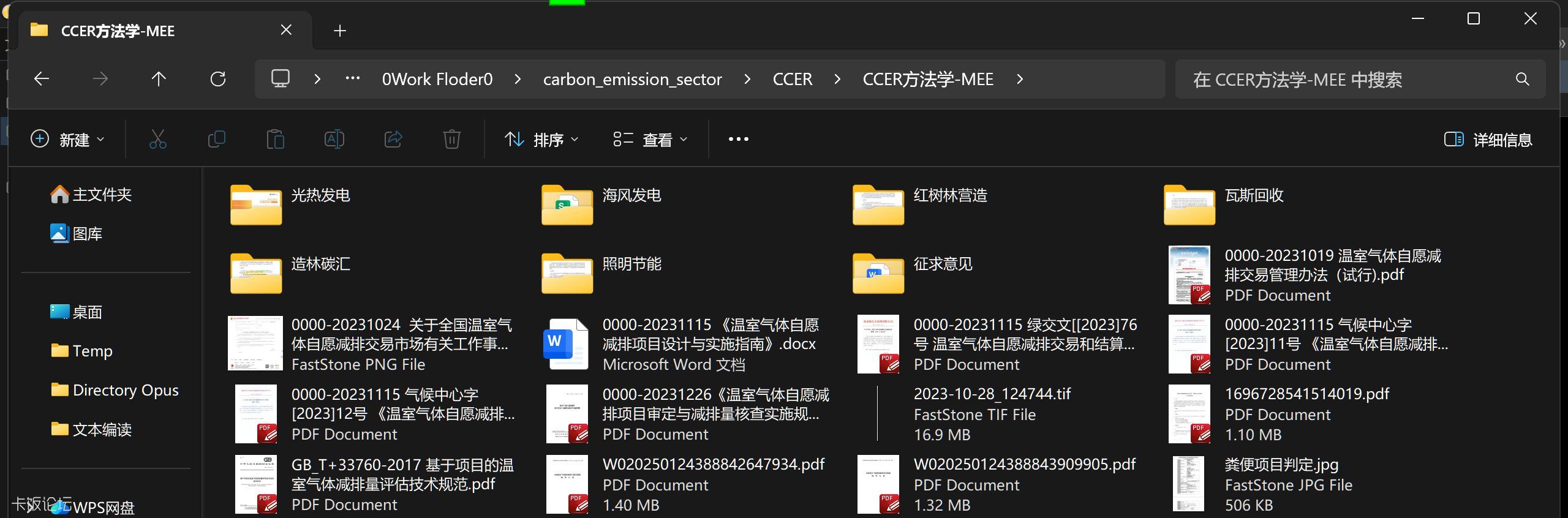Screen dimensions: 1568x518
Task: Click the Rename icon in toolbar
Action: click(334, 140)
